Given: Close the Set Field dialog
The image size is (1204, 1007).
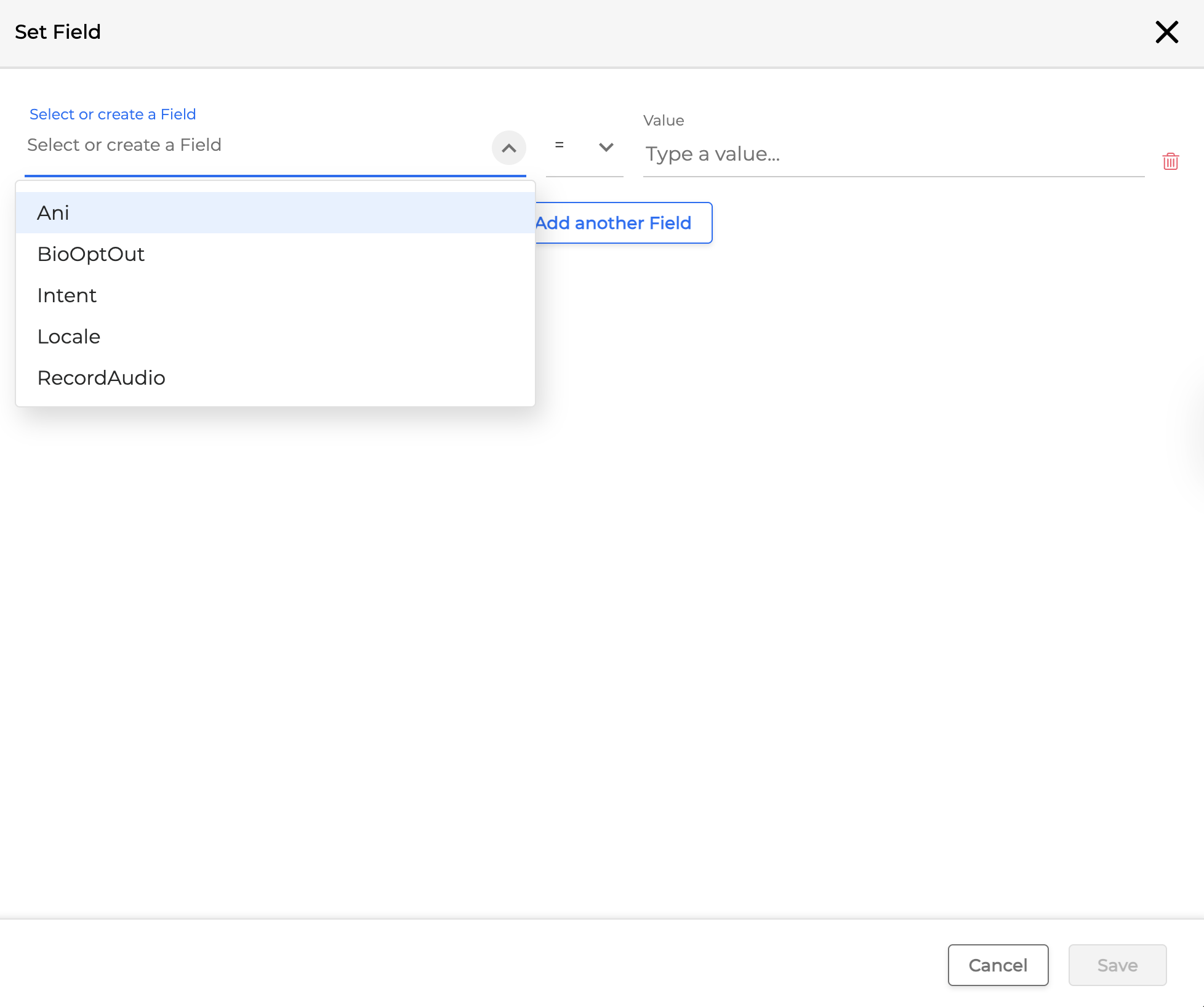Looking at the screenshot, I should 1166,32.
